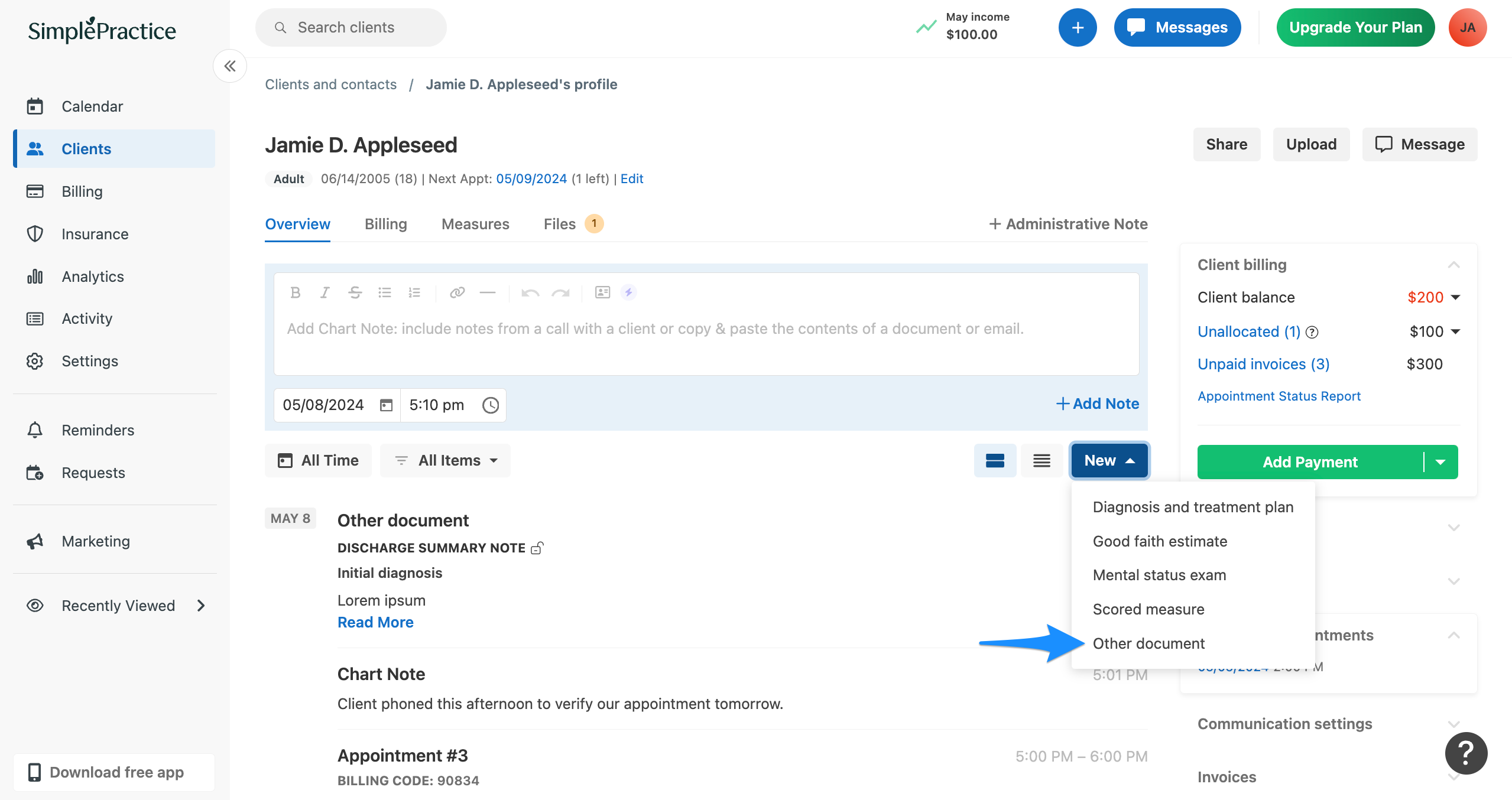Insert a numbered list in the chart note
Viewport: 1512px width, 800px height.
tap(414, 292)
